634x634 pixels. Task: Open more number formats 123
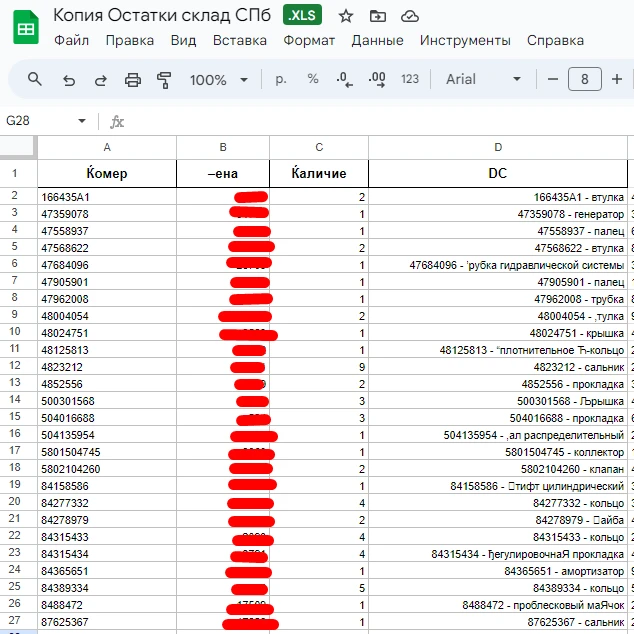pos(410,79)
